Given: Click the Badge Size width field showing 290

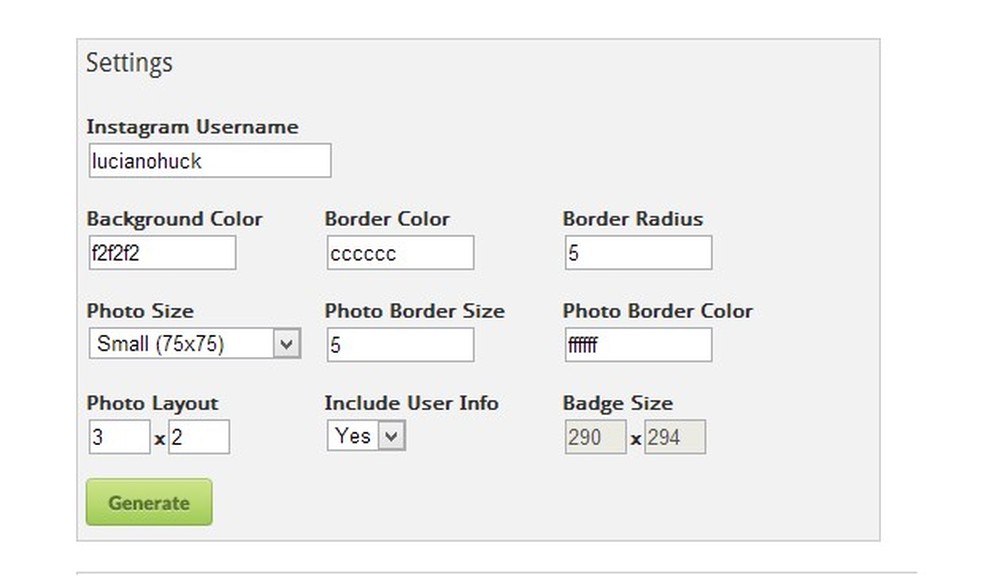Looking at the screenshot, I should [595, 437].
